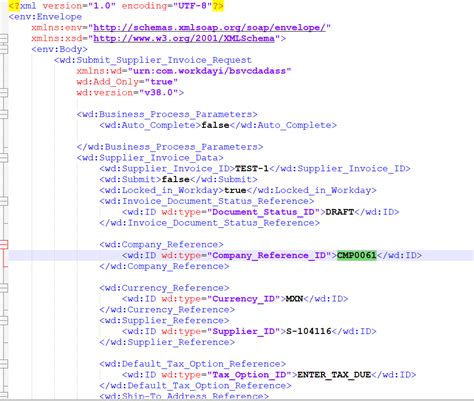Collapse the Invoice_Document_Status_Reference fold marker
Image resolution: width=474 pixels, height=401 pixels.
3,201
